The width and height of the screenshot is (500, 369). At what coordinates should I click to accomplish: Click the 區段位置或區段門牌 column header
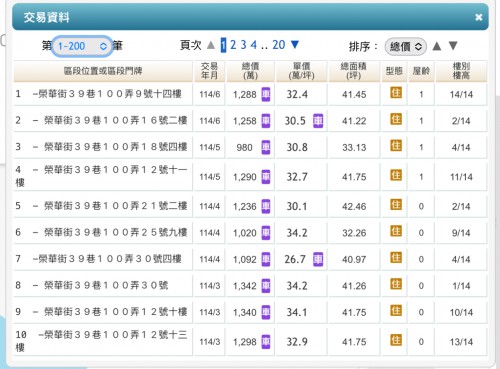(103, 71)
